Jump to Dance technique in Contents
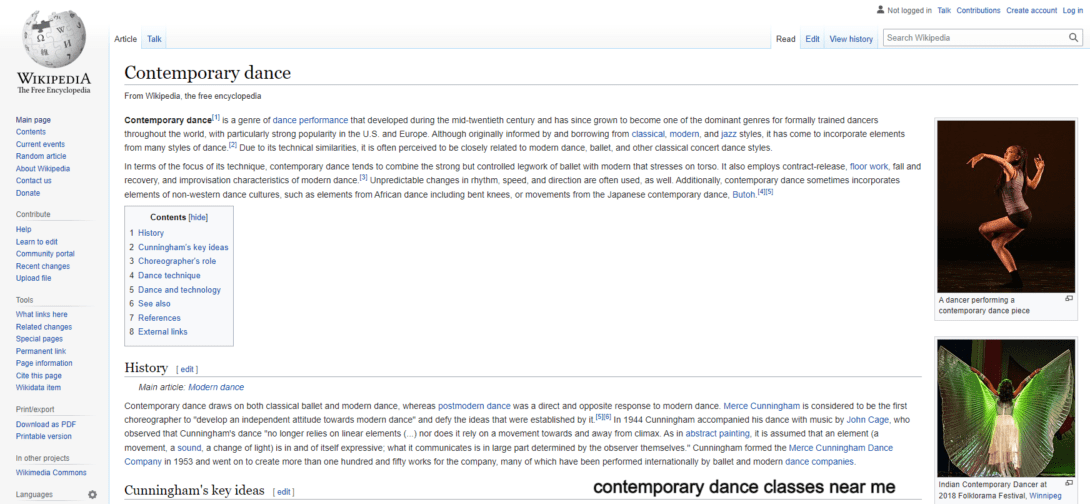Image resolution: width=1090 pixels, height=504 pixels. 169,275
